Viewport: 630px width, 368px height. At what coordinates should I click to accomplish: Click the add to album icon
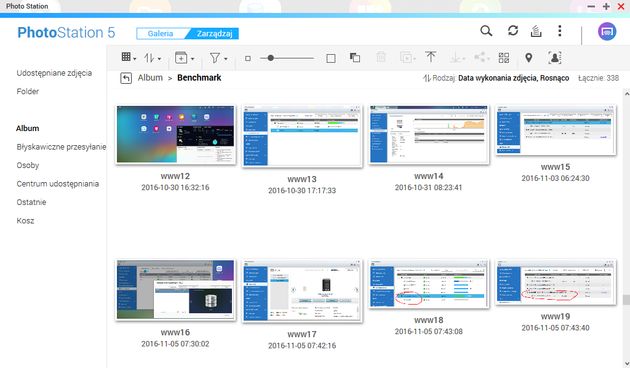(407, 58)
